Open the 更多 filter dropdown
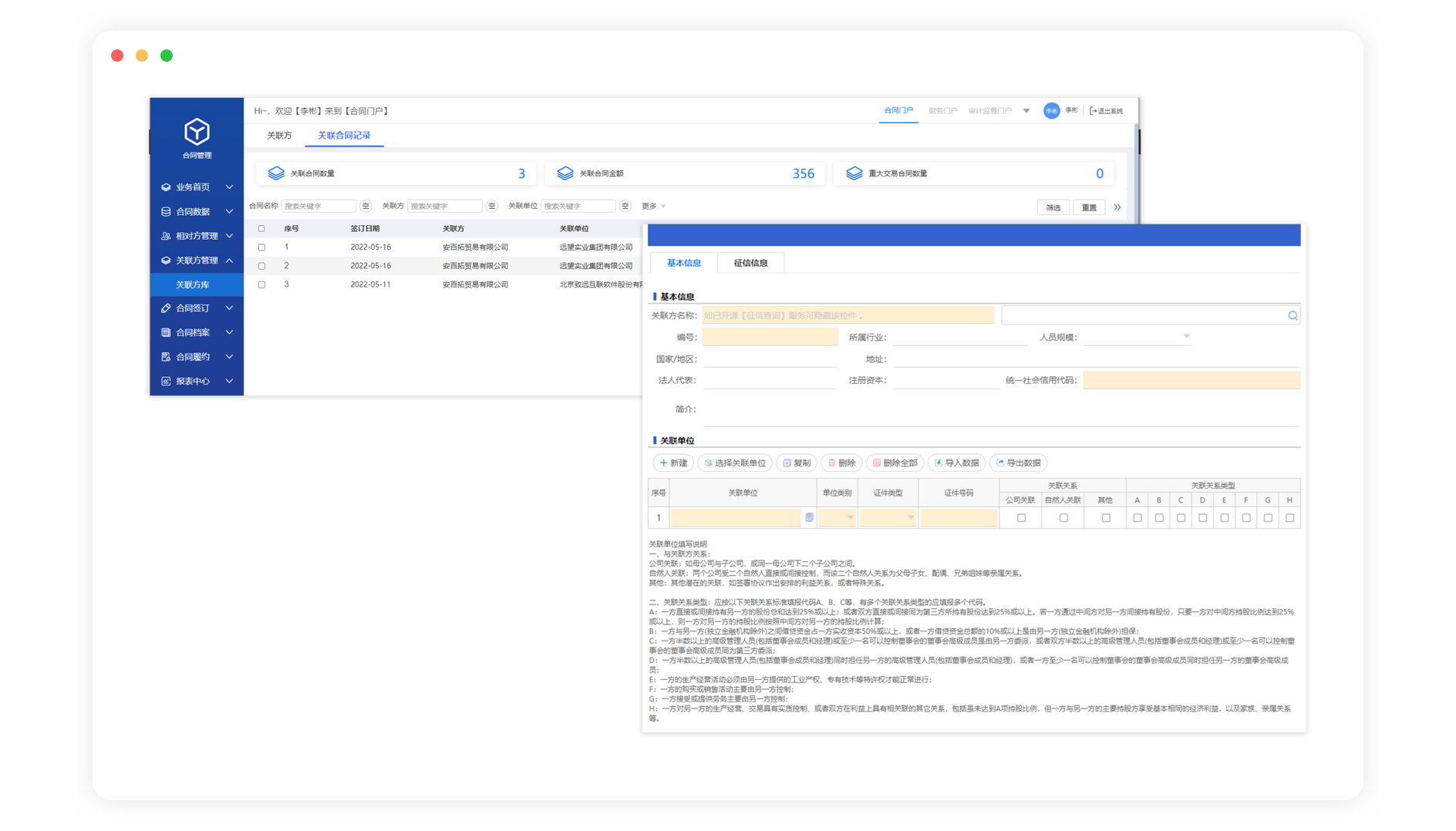 click(x=653, y=207)
